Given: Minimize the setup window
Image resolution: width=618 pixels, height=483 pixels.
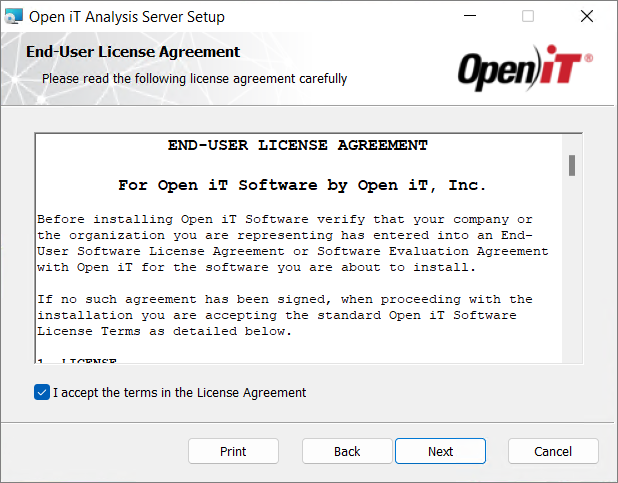Looking at the screenshot, I should [x=470, y=16].
